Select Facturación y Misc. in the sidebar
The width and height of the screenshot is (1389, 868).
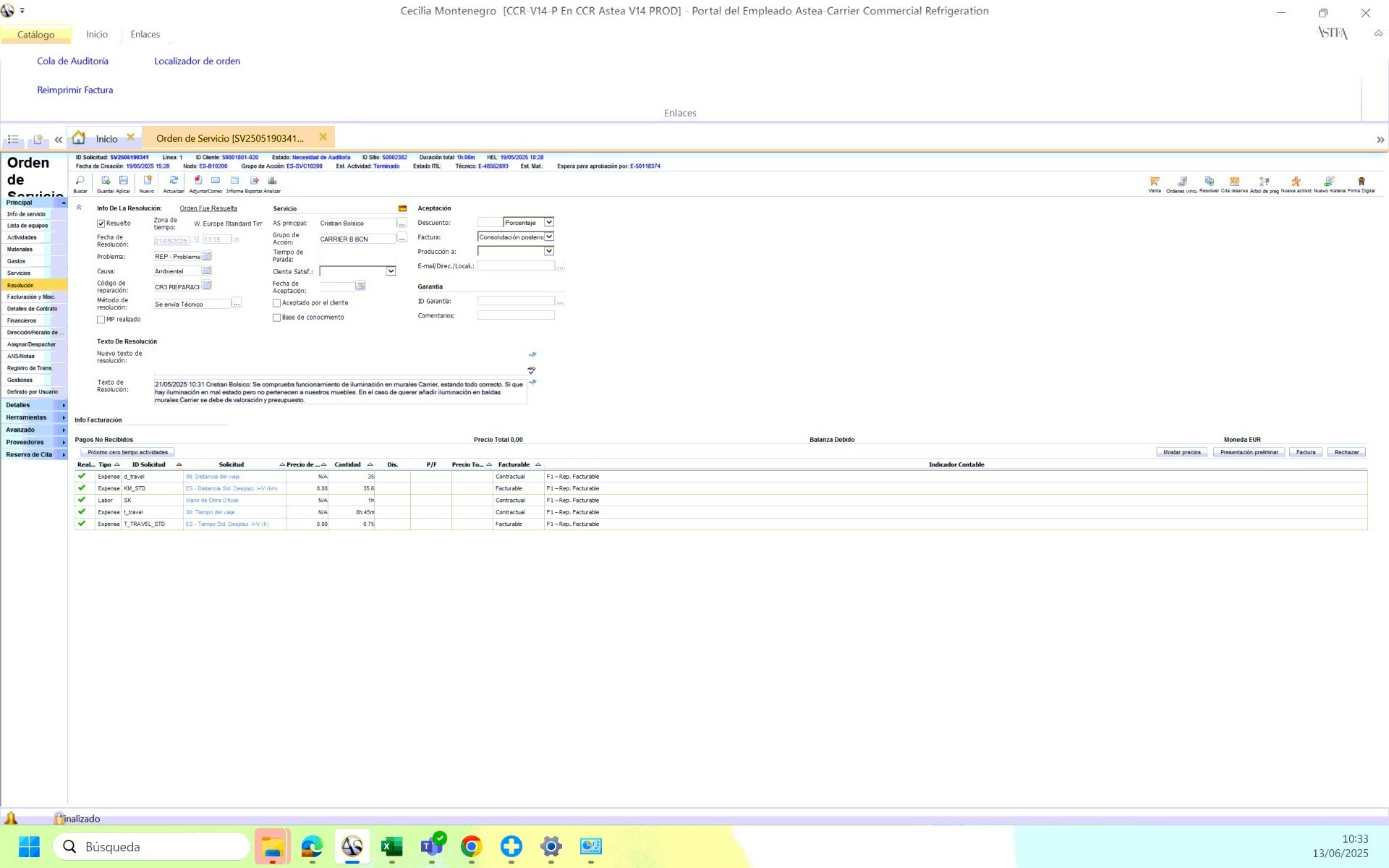click(31, 297)
